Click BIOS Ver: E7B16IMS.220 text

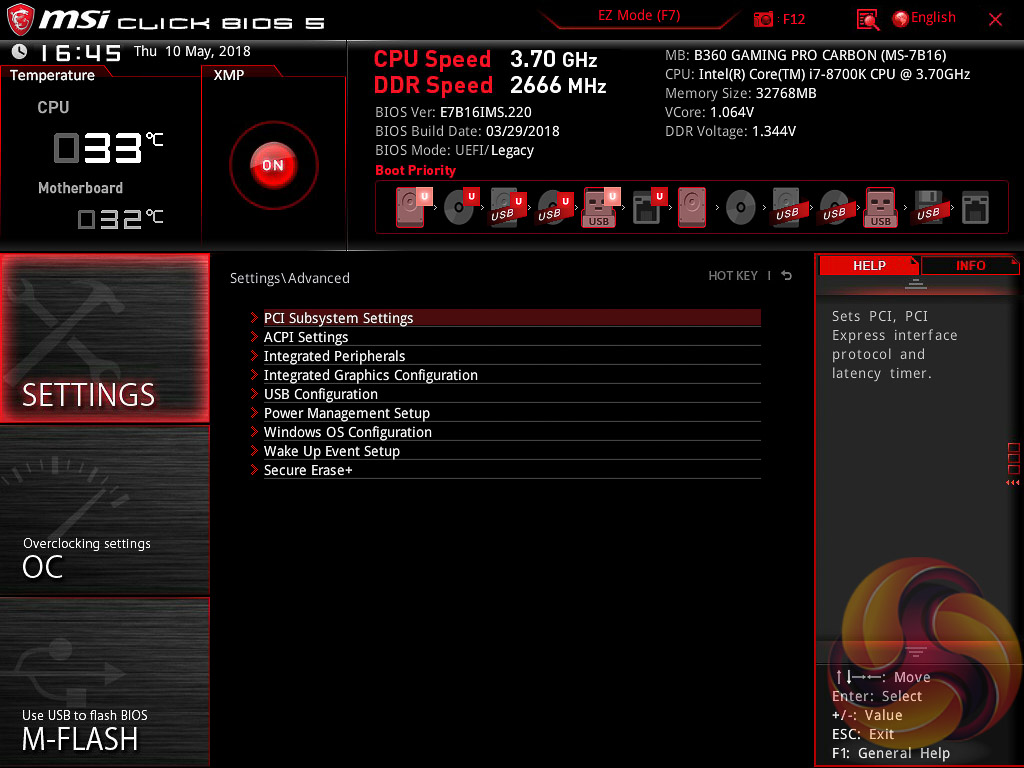point(453,112)
